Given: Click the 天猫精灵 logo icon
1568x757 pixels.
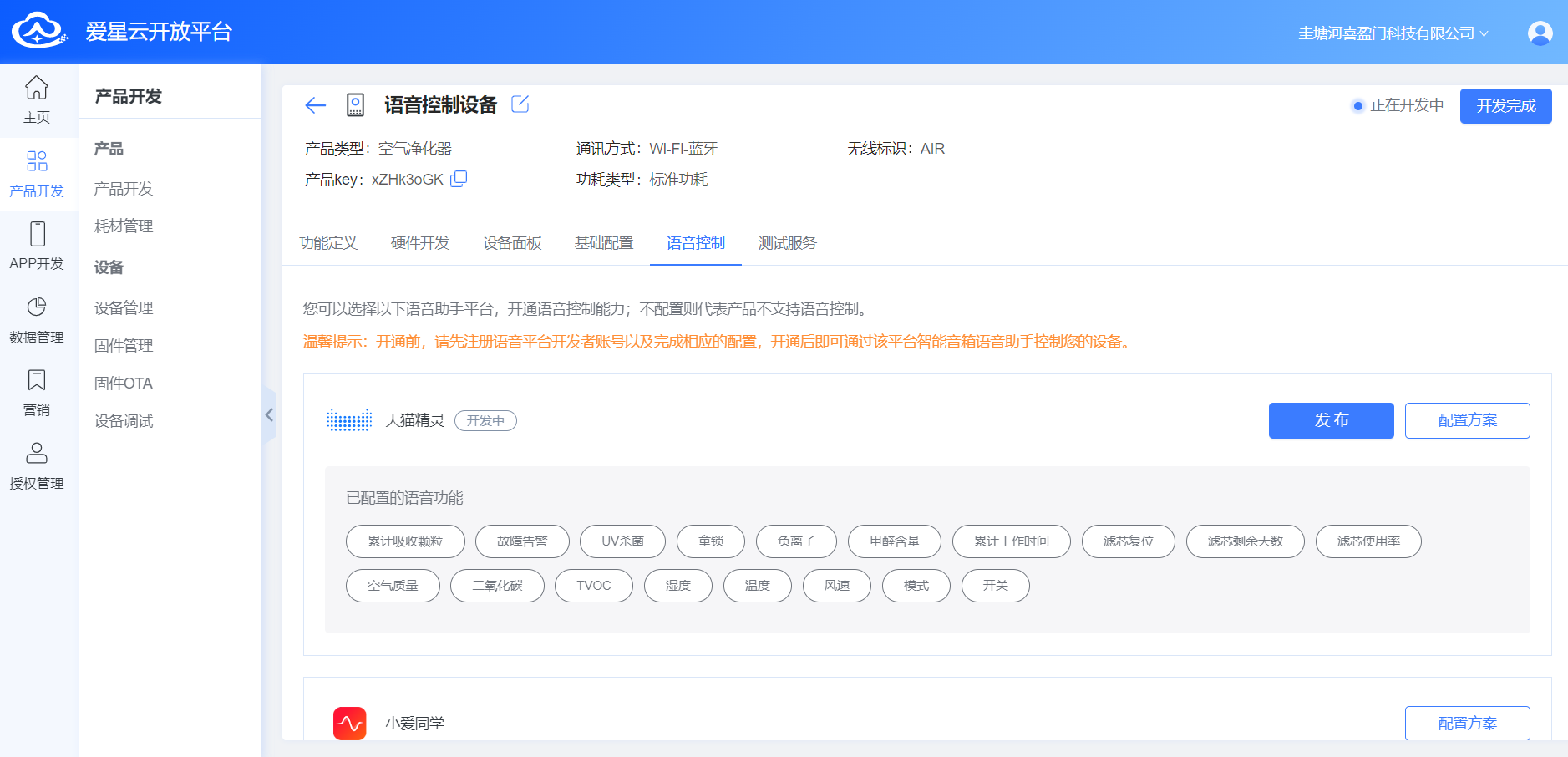Looking at the screenshot, I should 349,420.
